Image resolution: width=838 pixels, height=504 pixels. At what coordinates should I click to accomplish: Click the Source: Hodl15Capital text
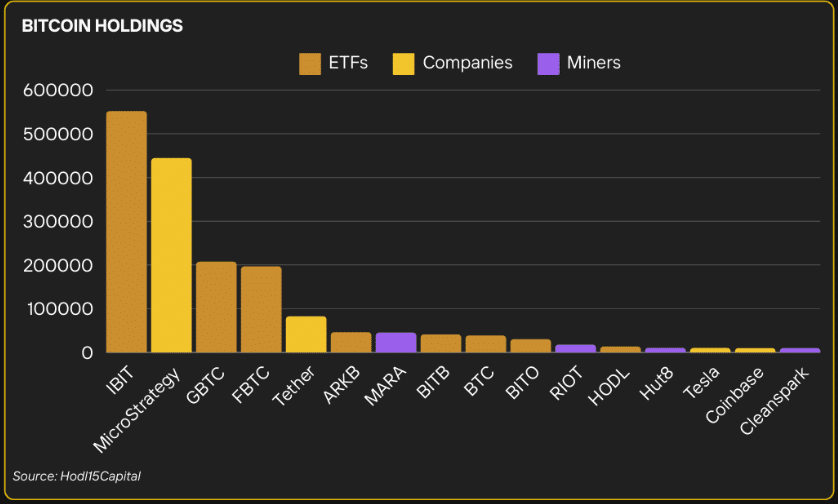click(76, 476)
